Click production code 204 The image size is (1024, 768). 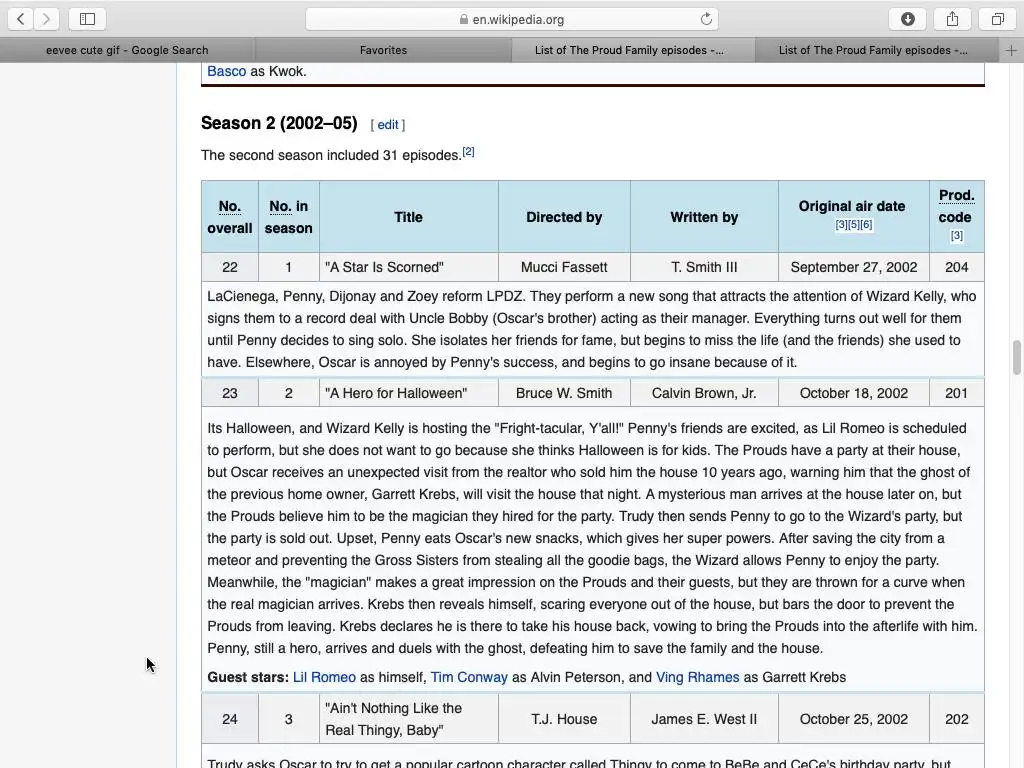tap(956, 267)
